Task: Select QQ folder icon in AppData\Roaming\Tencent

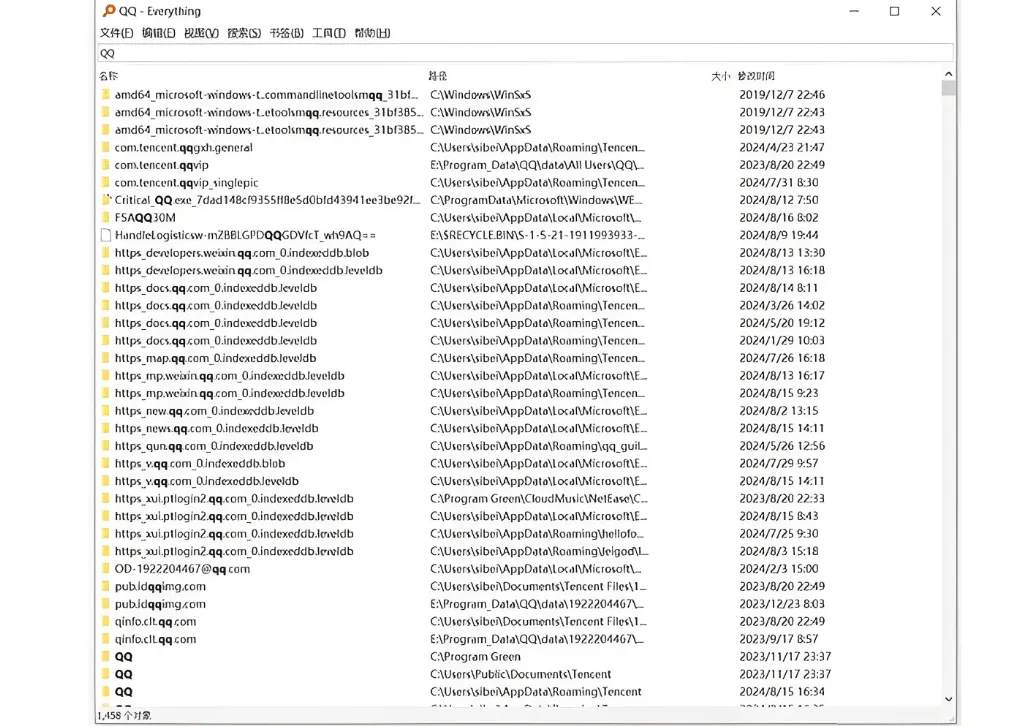Action: pyautogui.click(x=105, y=692)
